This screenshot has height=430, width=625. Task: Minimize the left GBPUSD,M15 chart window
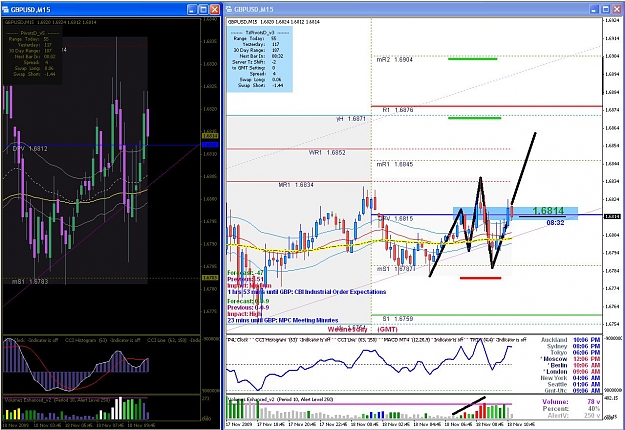[x=192, y=10]
